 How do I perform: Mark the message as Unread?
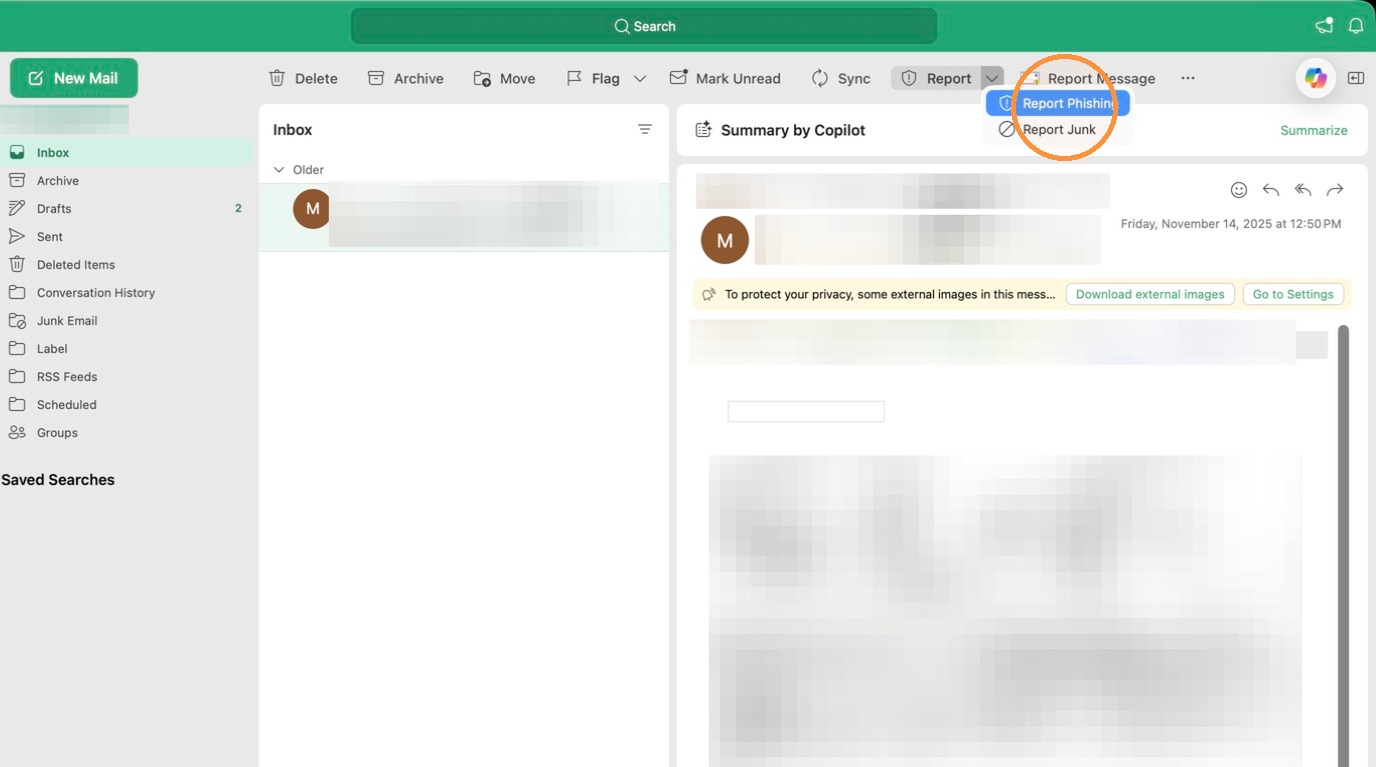(x=725, y=78)
